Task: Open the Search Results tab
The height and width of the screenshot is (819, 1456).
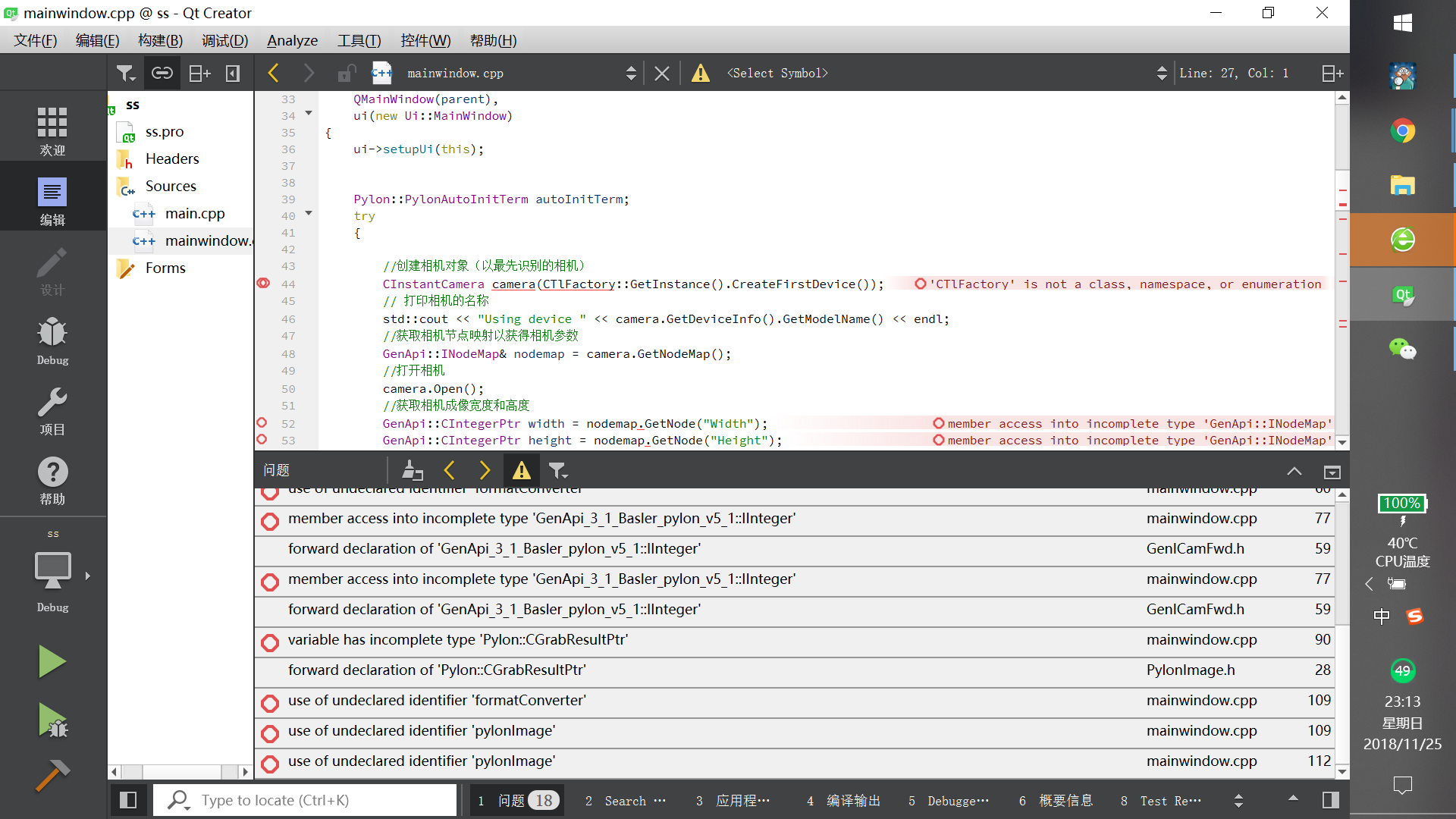Action: tap(626, 800)
